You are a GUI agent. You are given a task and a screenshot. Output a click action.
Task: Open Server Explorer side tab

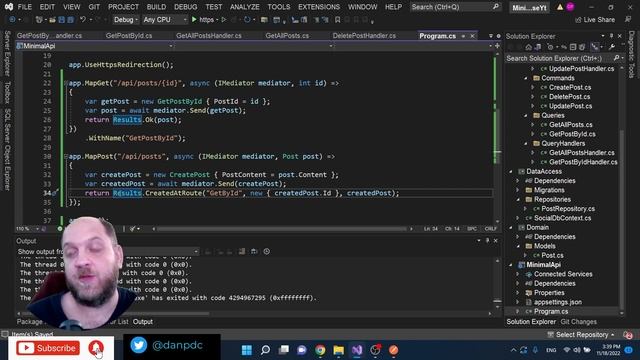[7, 53]
